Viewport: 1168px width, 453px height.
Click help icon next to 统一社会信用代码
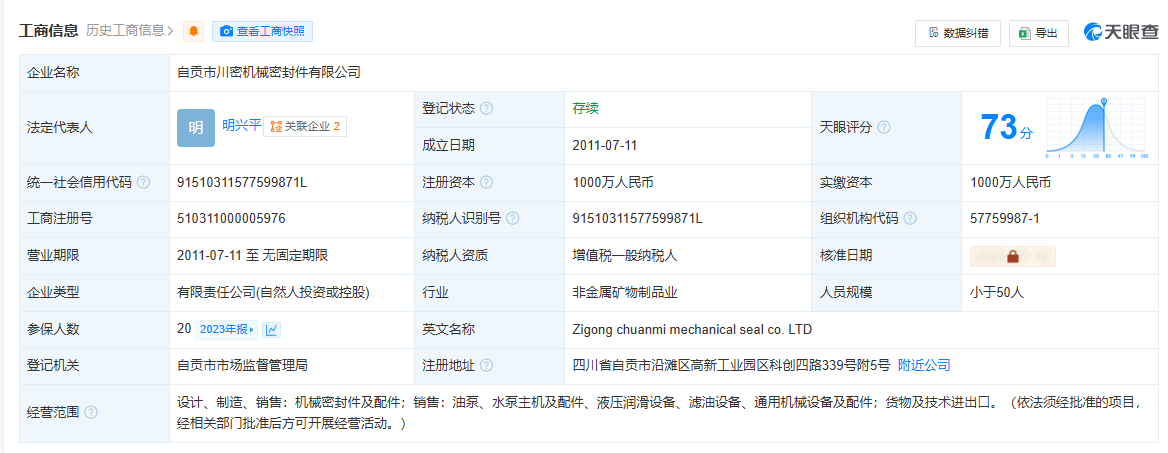(143, 183)
